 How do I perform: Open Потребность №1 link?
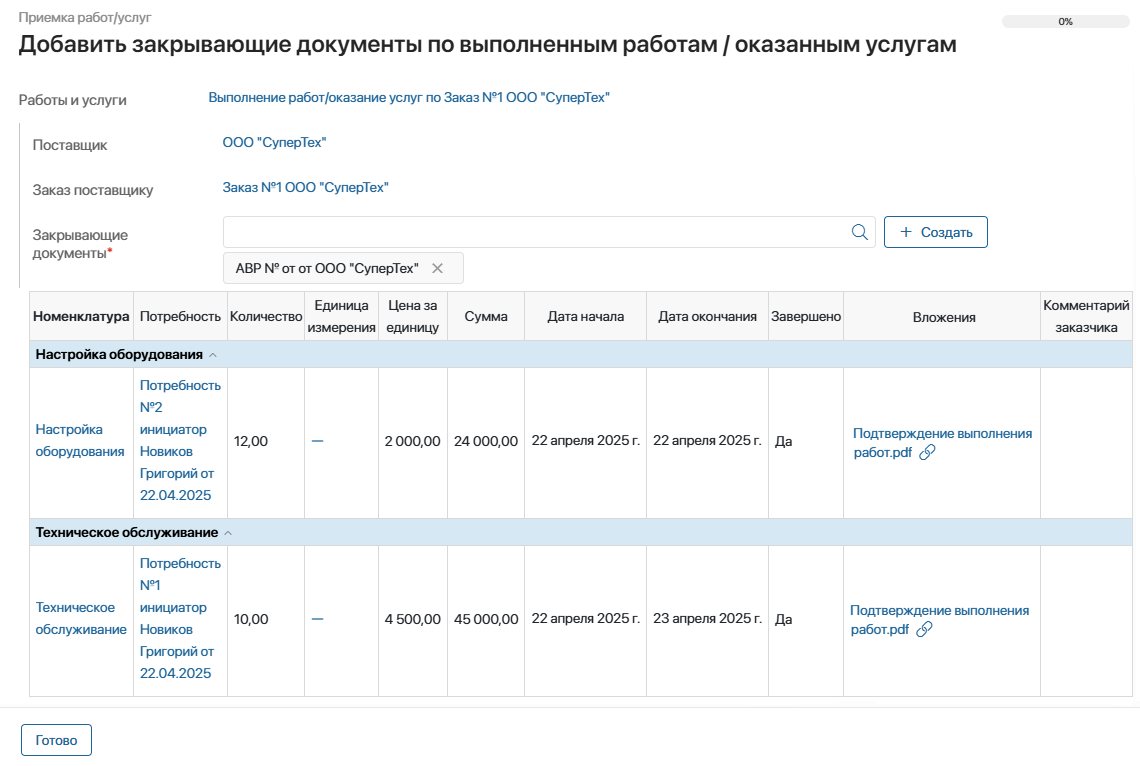point(180,618)
